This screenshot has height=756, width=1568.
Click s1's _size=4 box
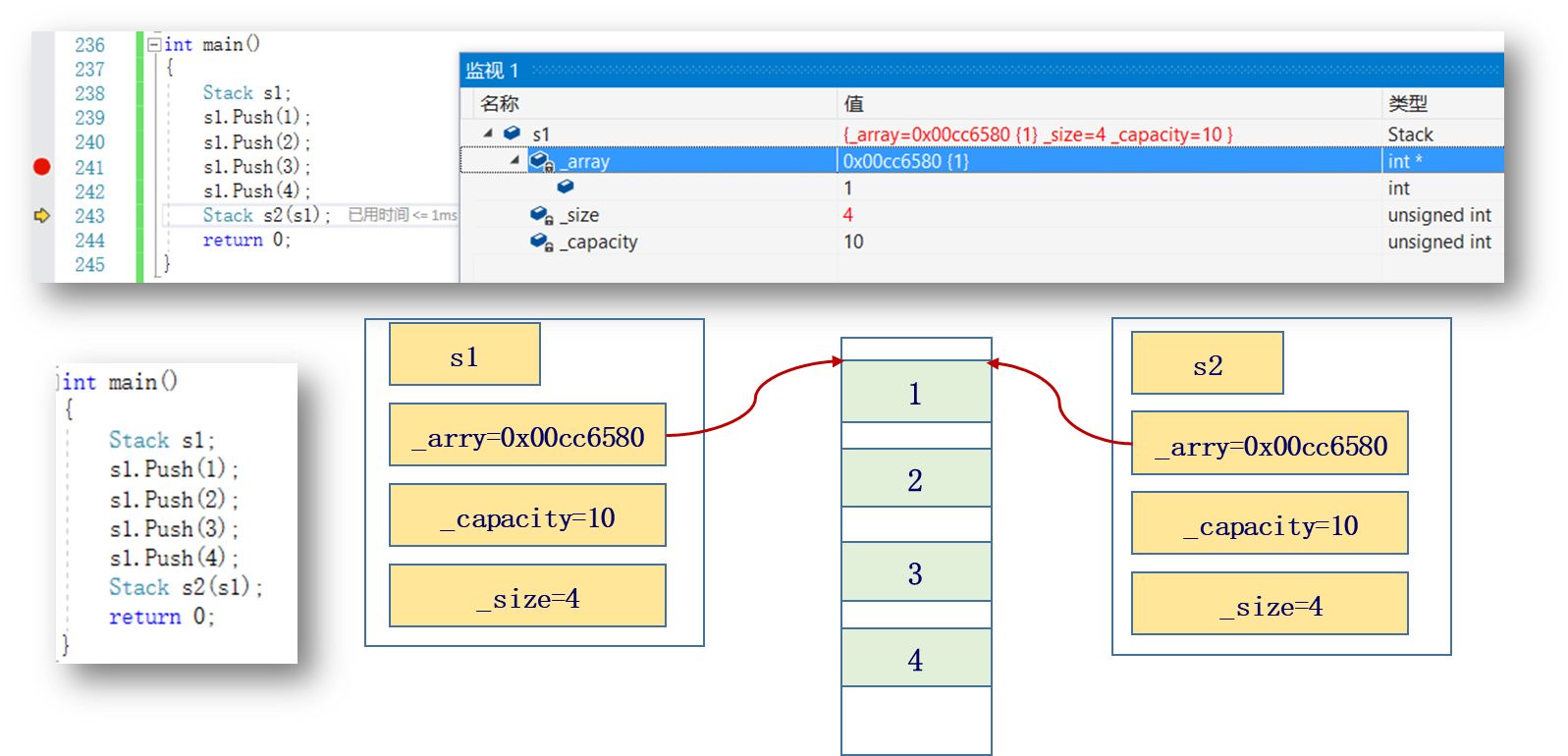click(527, 595)
